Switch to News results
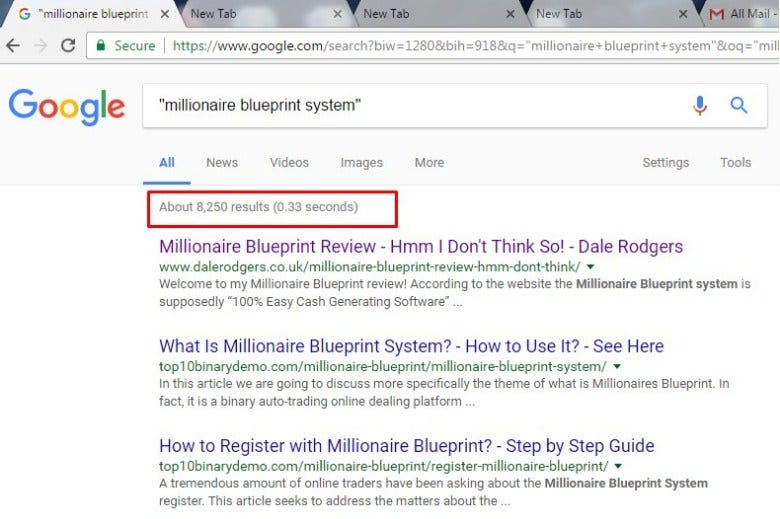Viewport: 780px width, 519px height. pos(222,163)
